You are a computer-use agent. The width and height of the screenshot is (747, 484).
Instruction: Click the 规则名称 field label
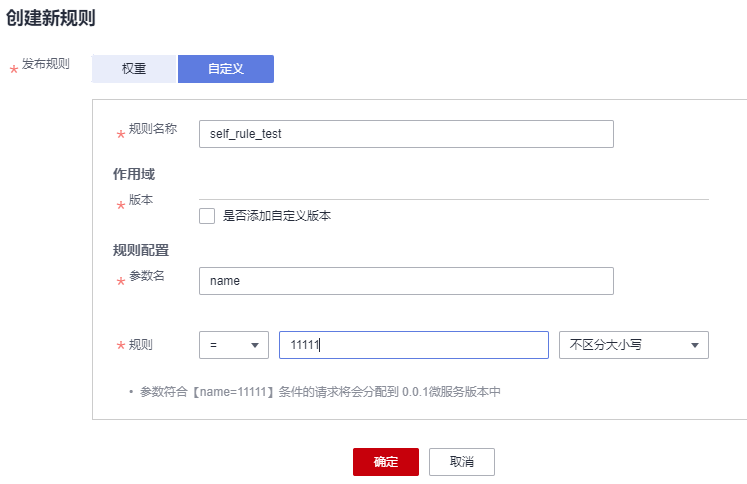pyautogui.click(x=153, y=129)
